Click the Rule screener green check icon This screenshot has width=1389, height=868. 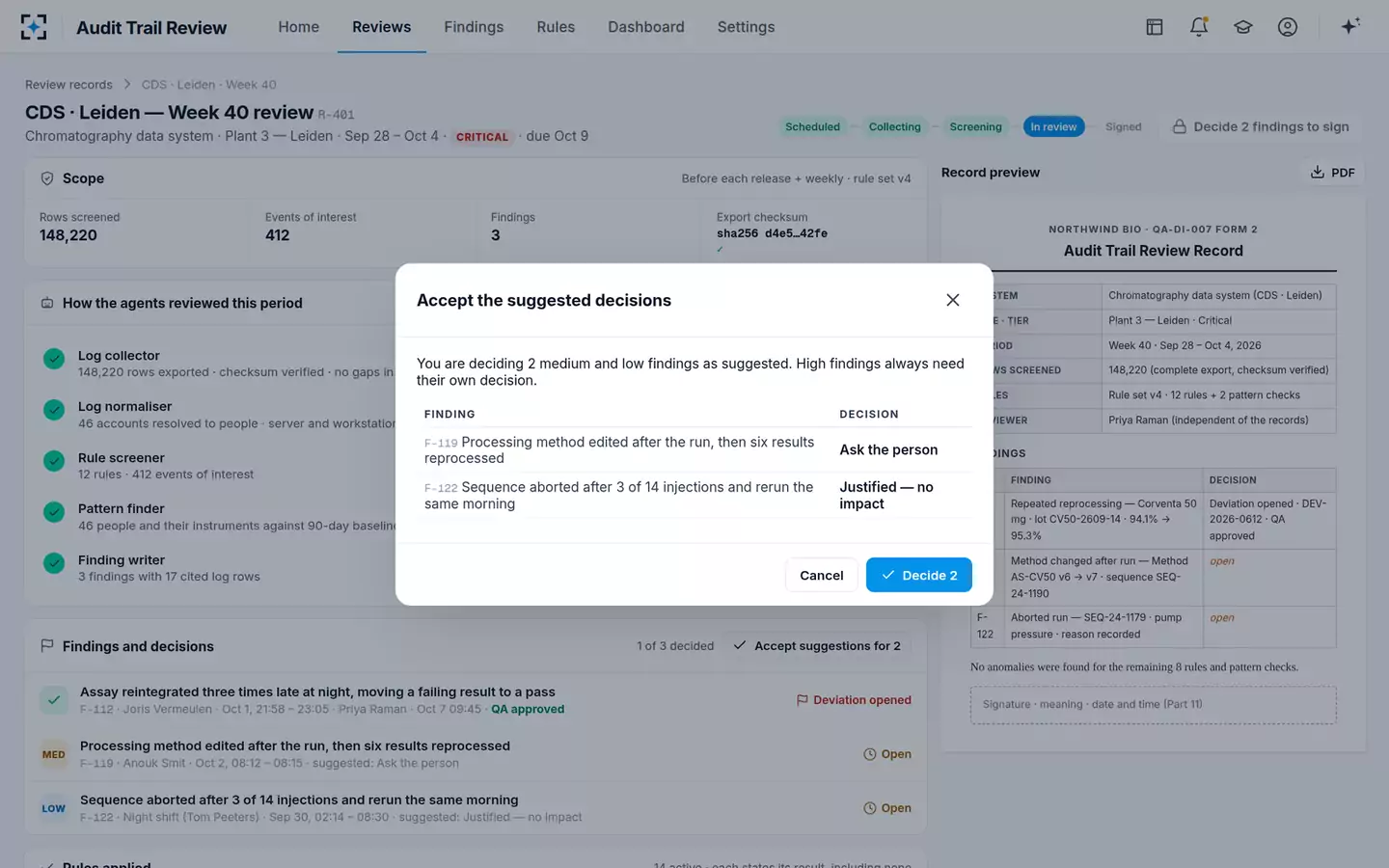pyautogui.click(x=54, y=461)
